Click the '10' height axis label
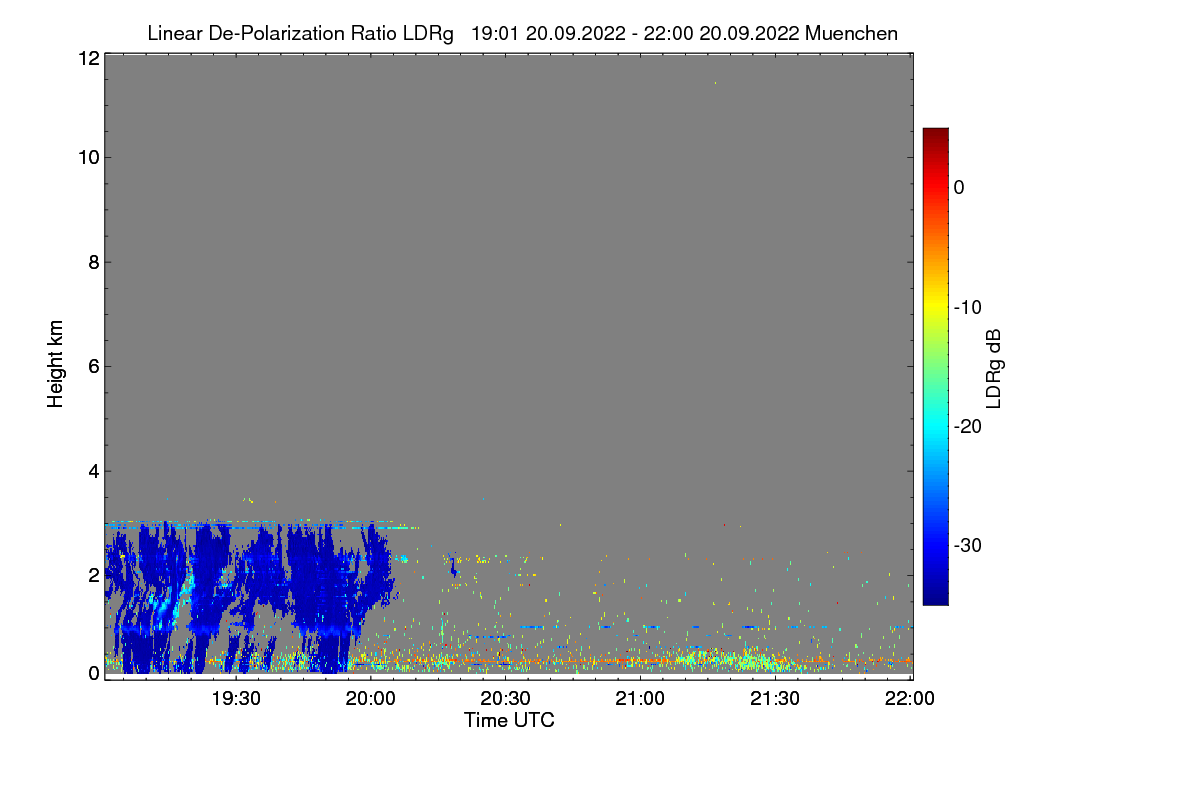 pos(87,157)
